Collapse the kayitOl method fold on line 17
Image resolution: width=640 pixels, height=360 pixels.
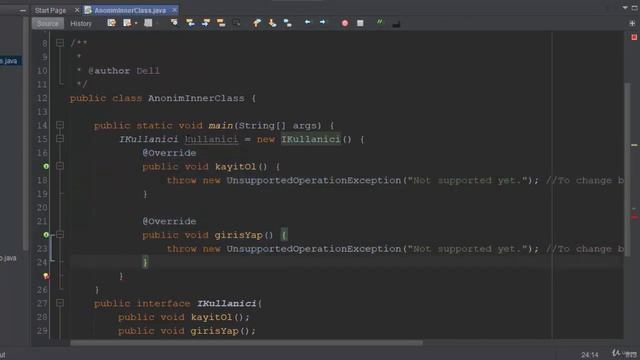pos(60,166)
